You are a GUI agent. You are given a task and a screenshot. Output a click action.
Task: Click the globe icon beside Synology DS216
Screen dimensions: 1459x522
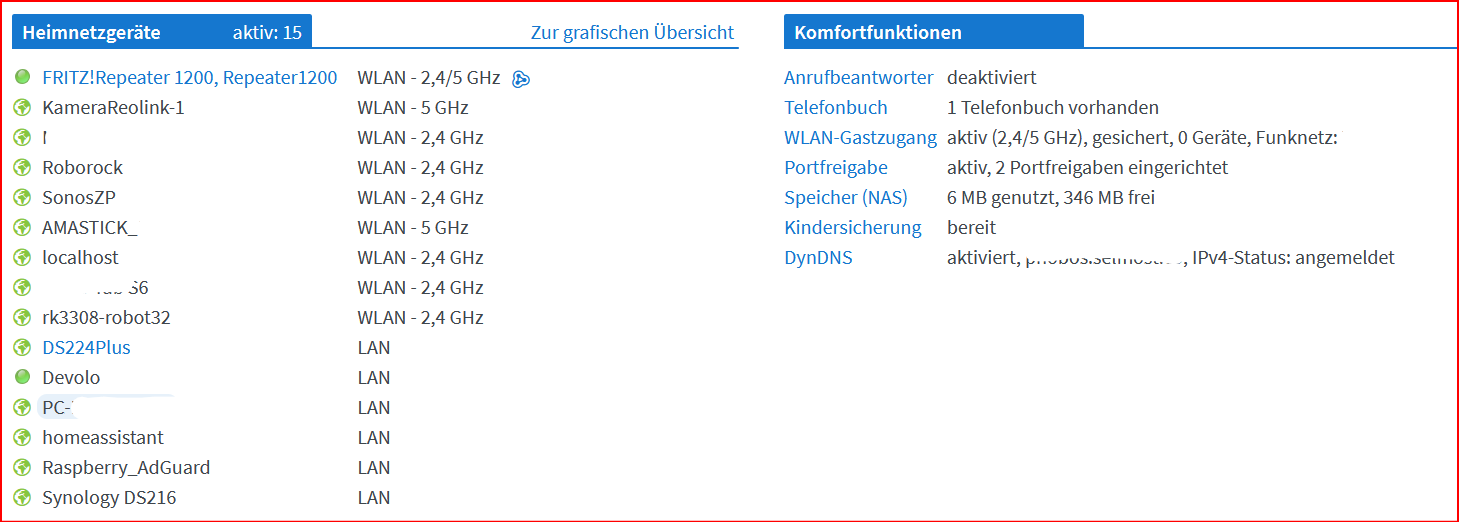pyautogui.click(x=23, y=498)
